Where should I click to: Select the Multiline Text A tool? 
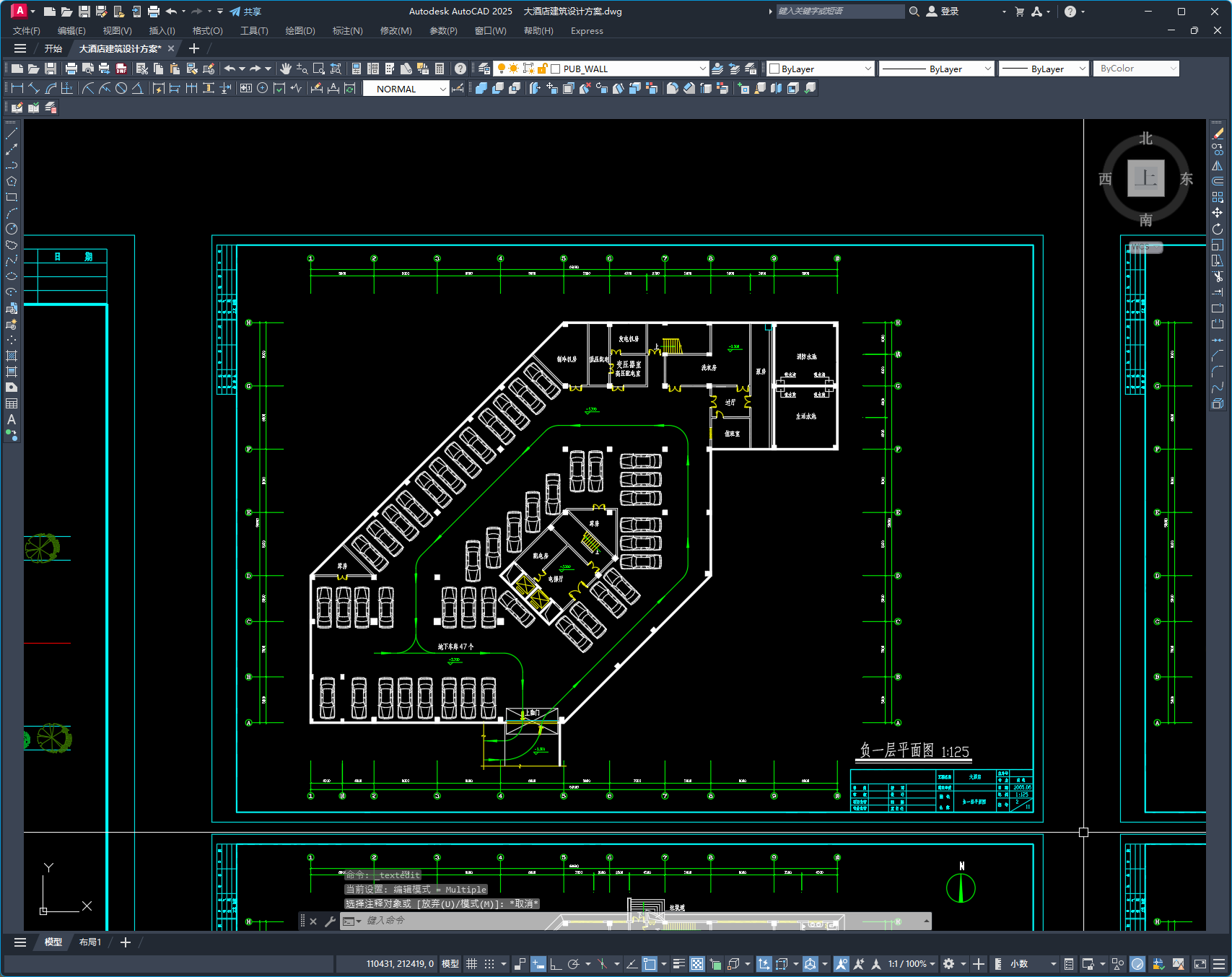pyautogui.click(x=12, y=419)
